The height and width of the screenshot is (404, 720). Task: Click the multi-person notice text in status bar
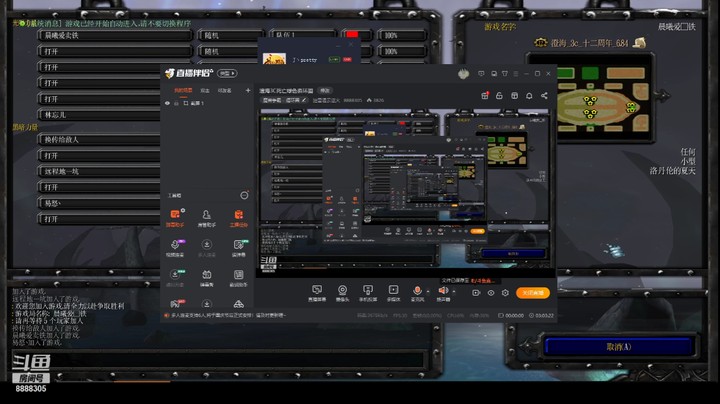tap(228, 315)
